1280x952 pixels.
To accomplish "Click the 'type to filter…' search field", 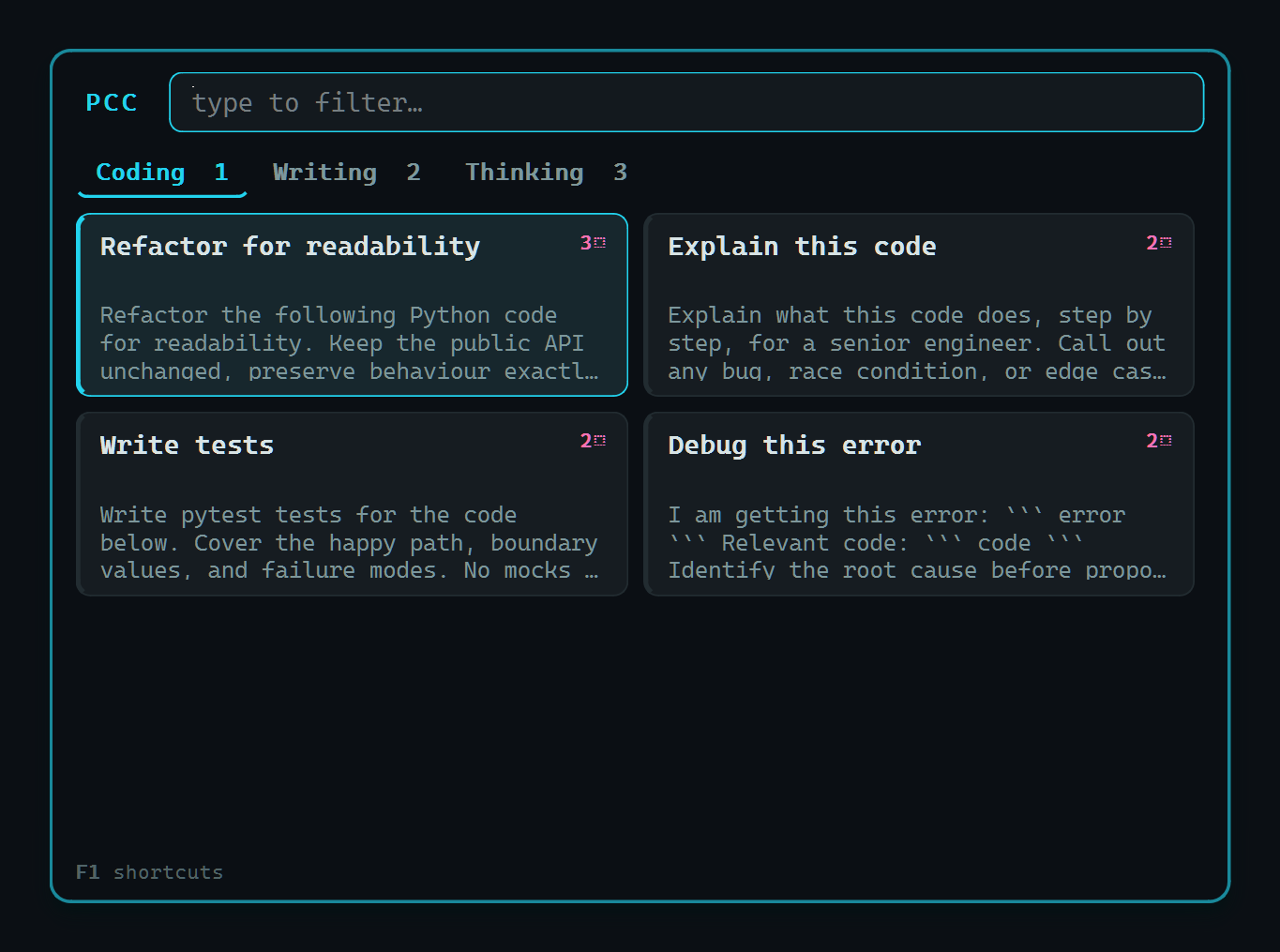I will point(686,102).
